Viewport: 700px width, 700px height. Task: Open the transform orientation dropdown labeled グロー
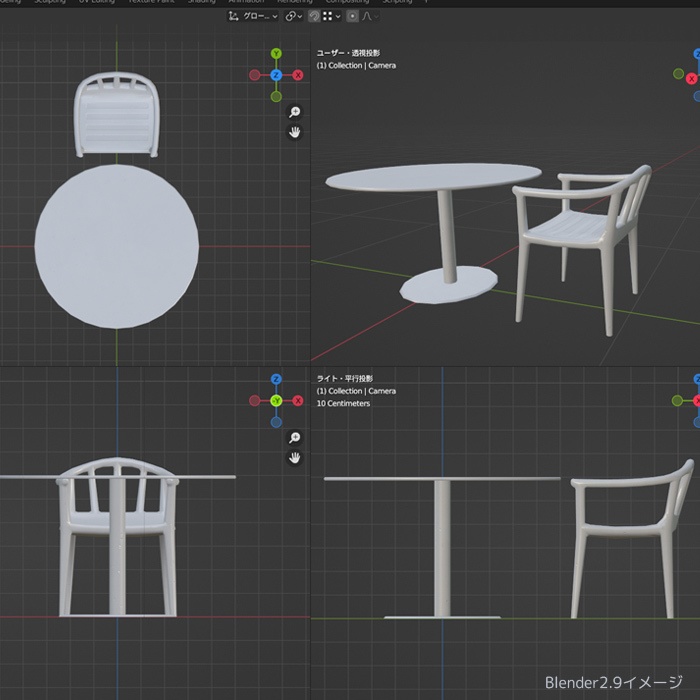point(253,16)
